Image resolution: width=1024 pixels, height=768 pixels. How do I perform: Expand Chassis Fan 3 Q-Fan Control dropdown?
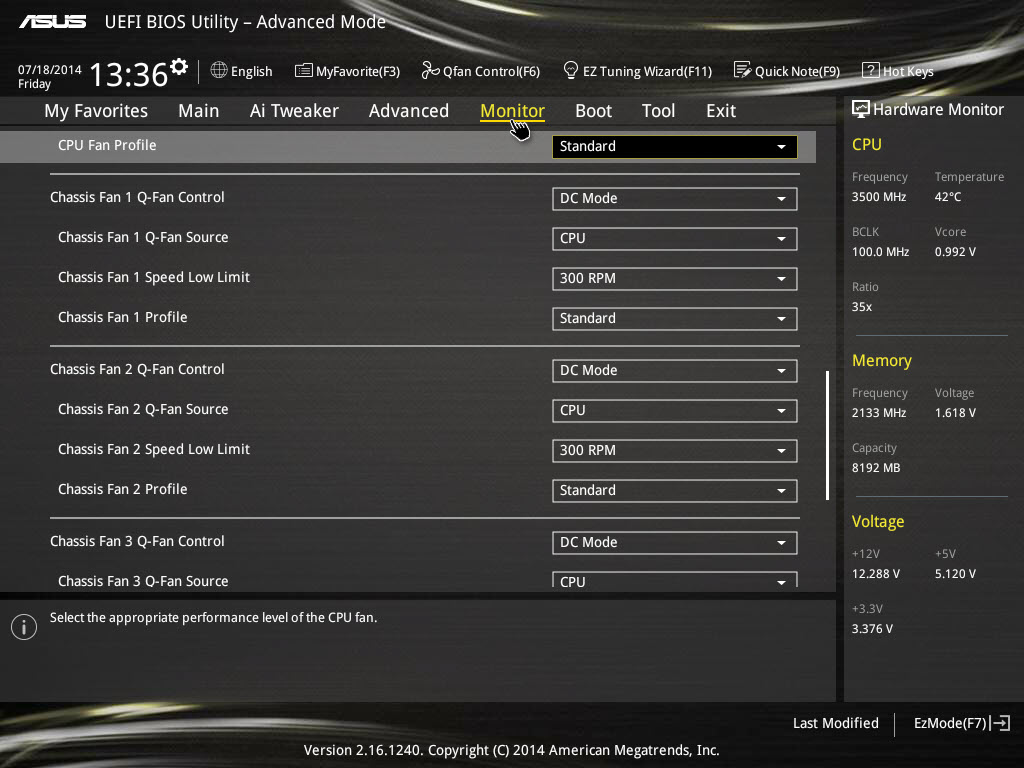click(675, 543)
